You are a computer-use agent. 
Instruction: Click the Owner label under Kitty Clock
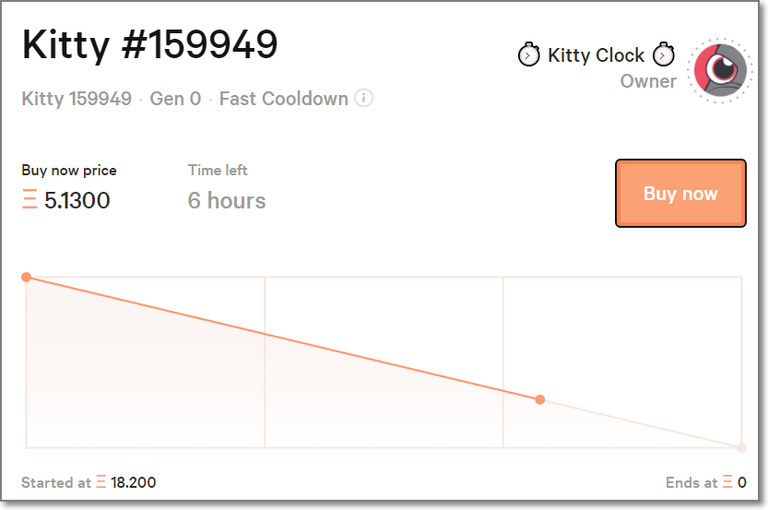648,81
